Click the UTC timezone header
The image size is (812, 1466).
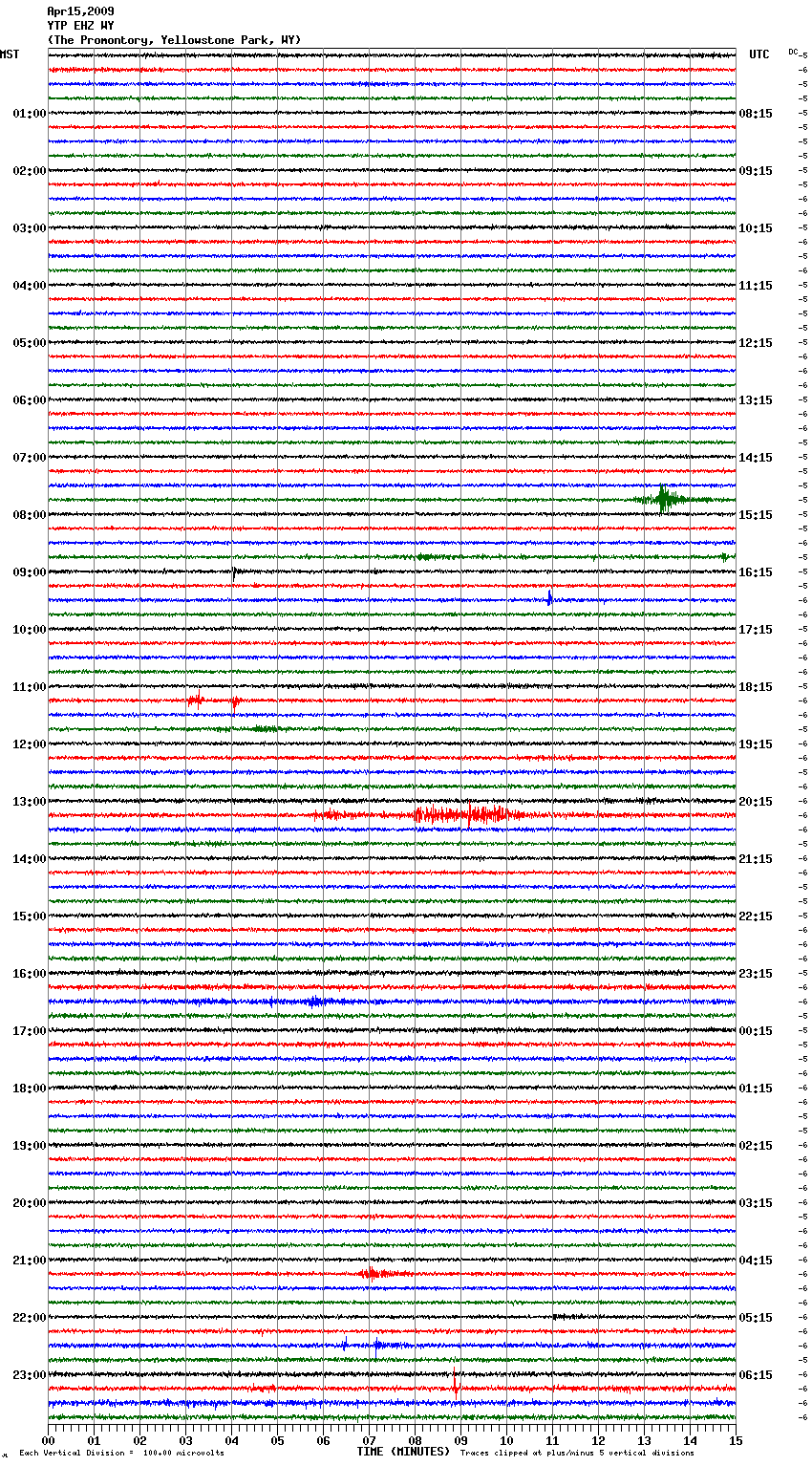click(759, 54)
